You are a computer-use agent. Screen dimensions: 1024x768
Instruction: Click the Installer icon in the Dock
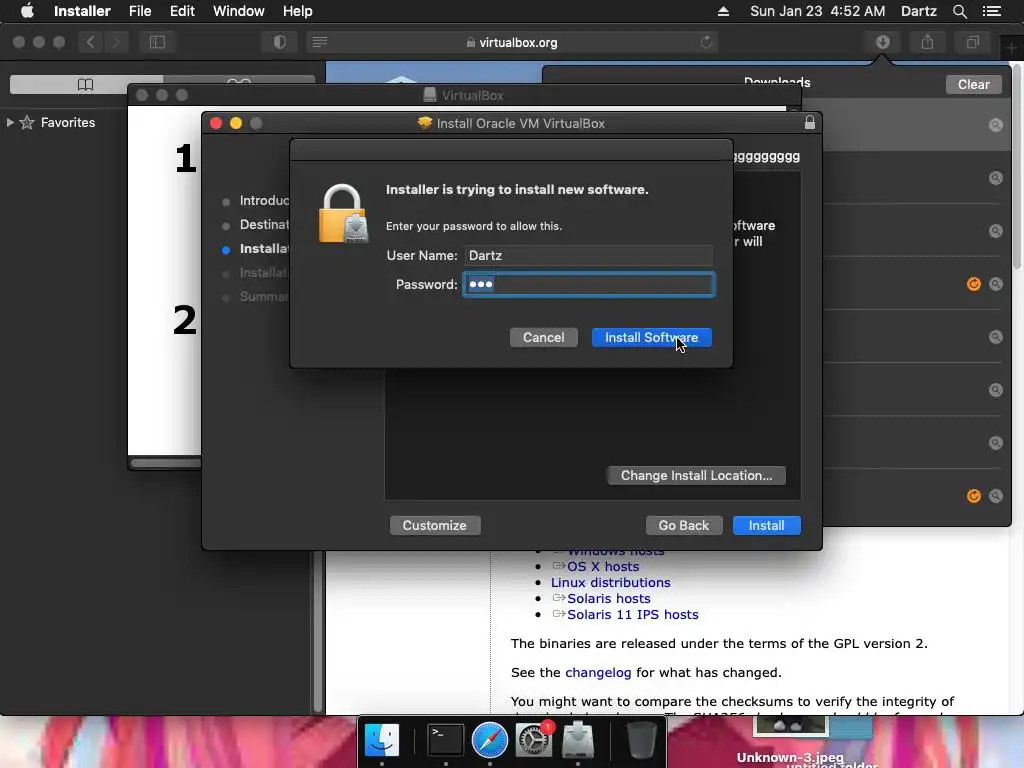(x=578, y=741)
